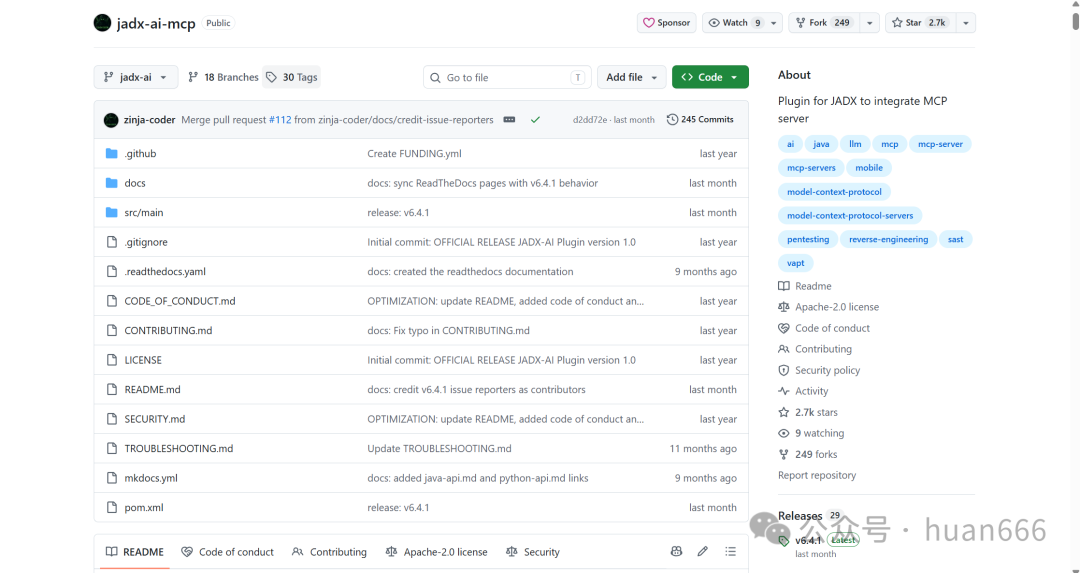Click zinja-coder avatar in commit bar

(x=111, y=120)
